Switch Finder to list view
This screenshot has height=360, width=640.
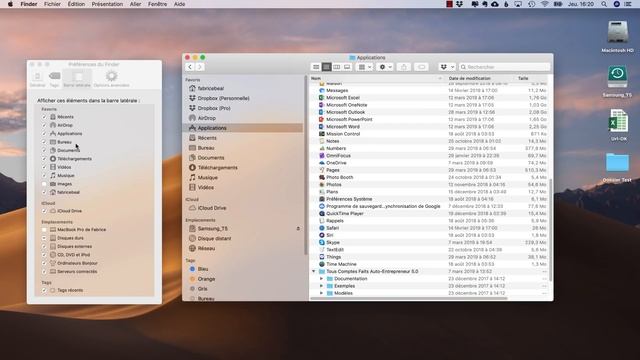pyautogui.click(x=326, y=67)
